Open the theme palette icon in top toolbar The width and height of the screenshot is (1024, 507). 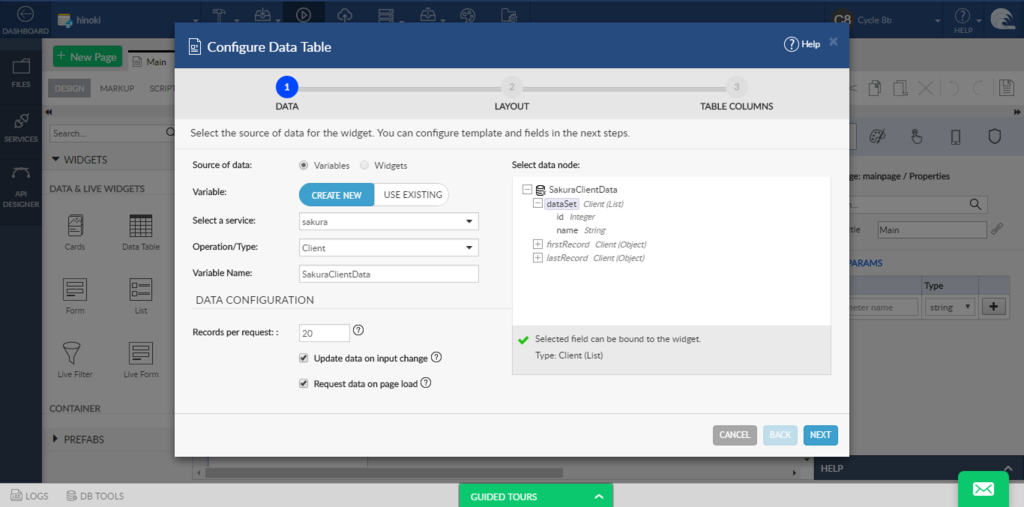tap(468, 15)
